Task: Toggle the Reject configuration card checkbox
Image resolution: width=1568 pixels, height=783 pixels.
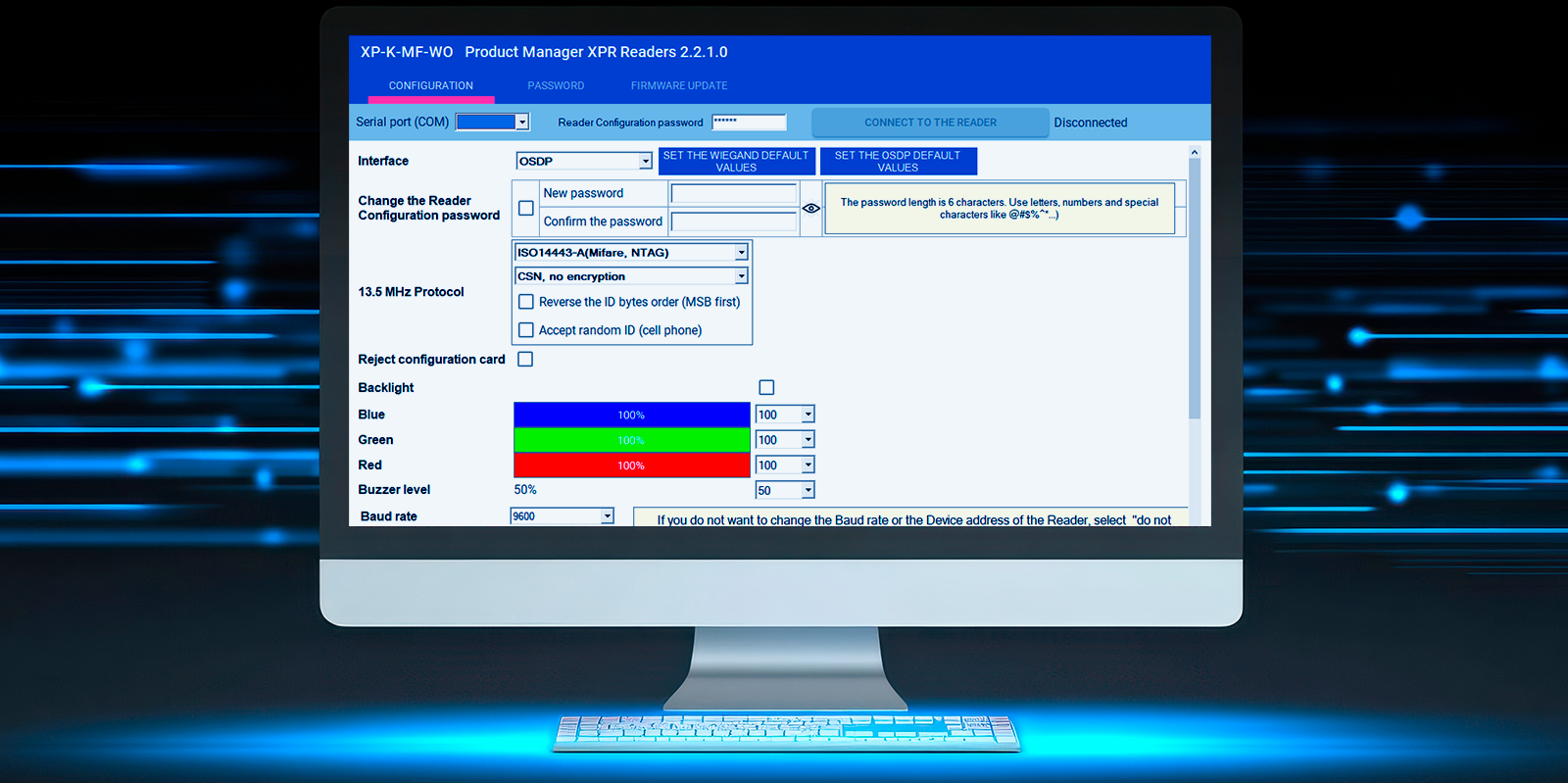Action: pos(525,360)
